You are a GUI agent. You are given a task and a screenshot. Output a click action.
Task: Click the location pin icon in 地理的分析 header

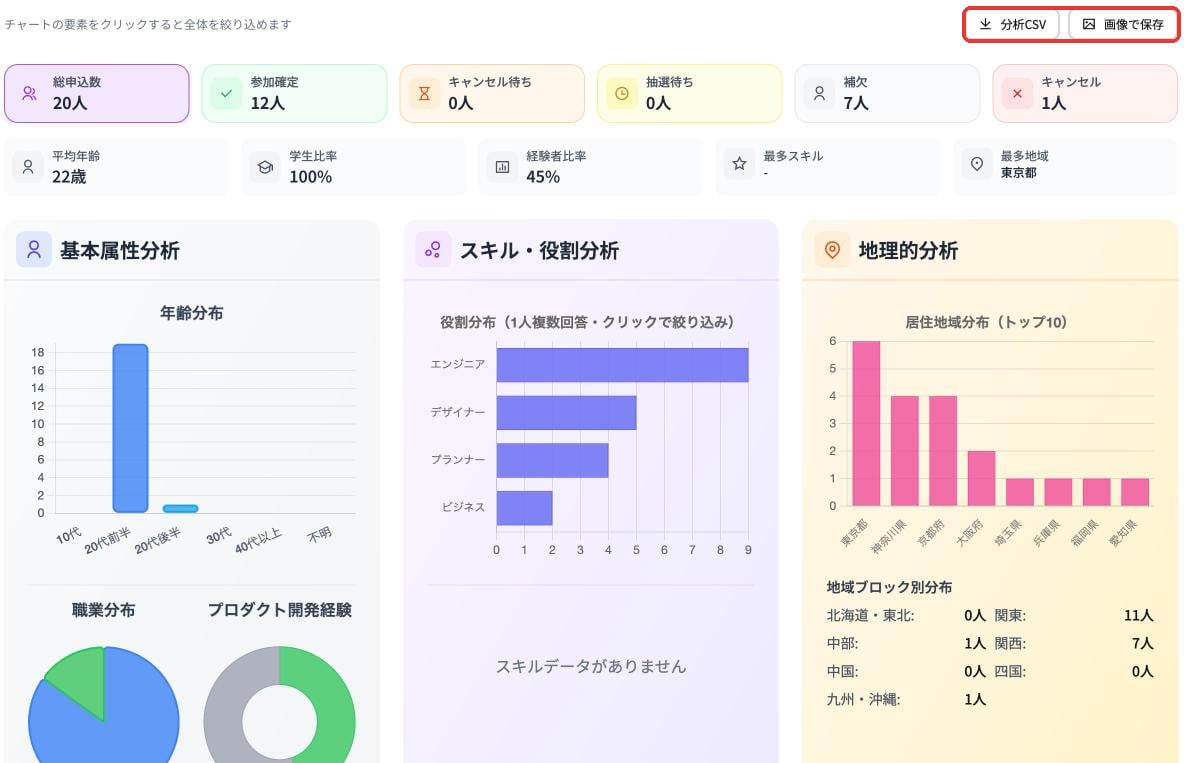(832, 249)
